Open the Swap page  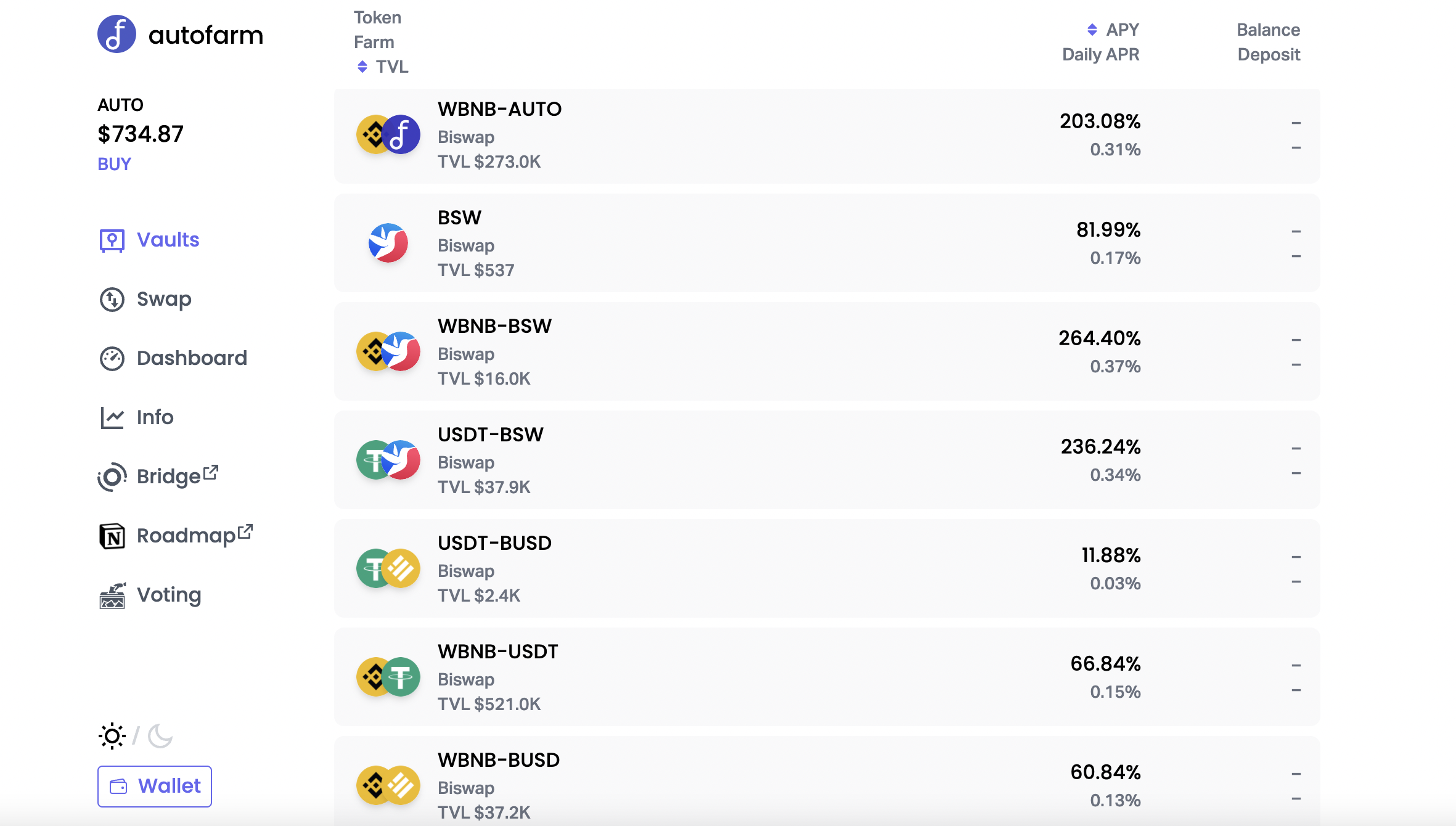tap(163, 299)
